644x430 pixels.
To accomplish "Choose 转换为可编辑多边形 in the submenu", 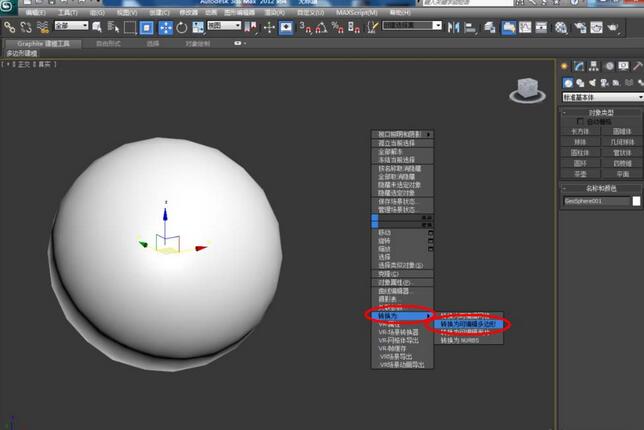I will click(470, 324).
